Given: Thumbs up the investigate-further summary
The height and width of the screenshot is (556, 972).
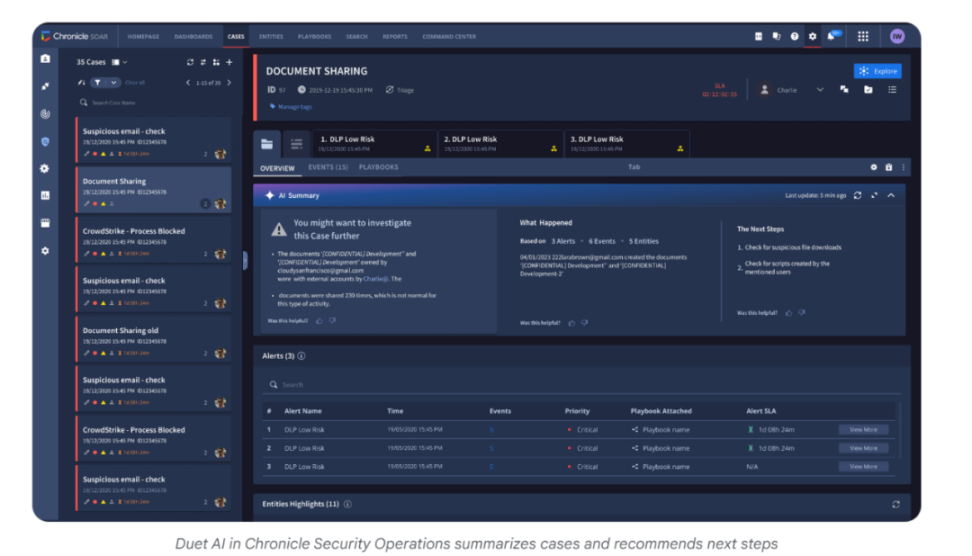Looking at the screenshot, I should (319, 321).
